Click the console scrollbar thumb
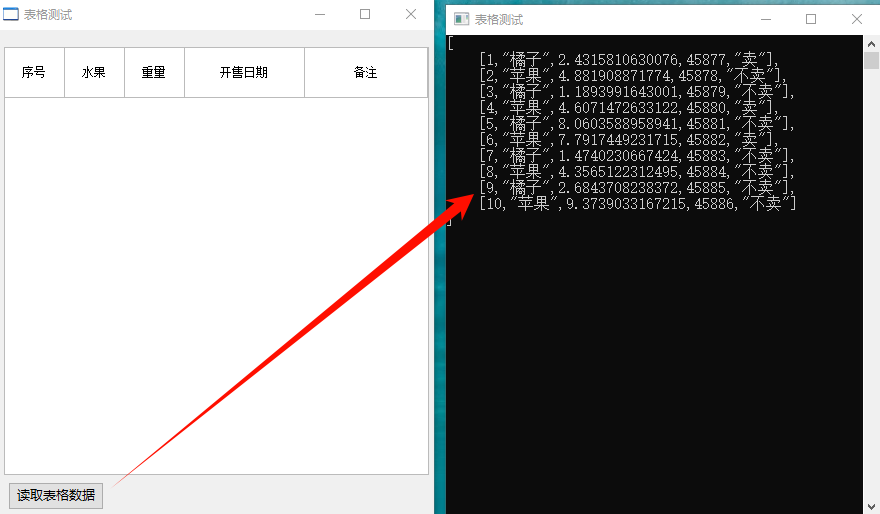This screenshot has width=880, height=514. pyautogui.click(x=871, y=60)
